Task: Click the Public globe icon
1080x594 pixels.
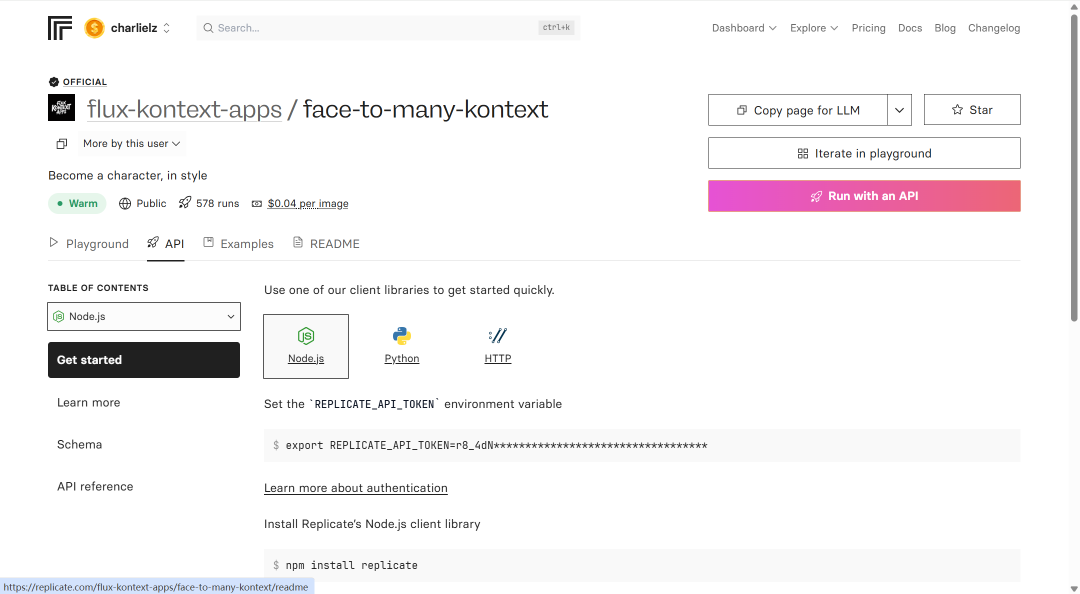Action: [x=125, y=203]
